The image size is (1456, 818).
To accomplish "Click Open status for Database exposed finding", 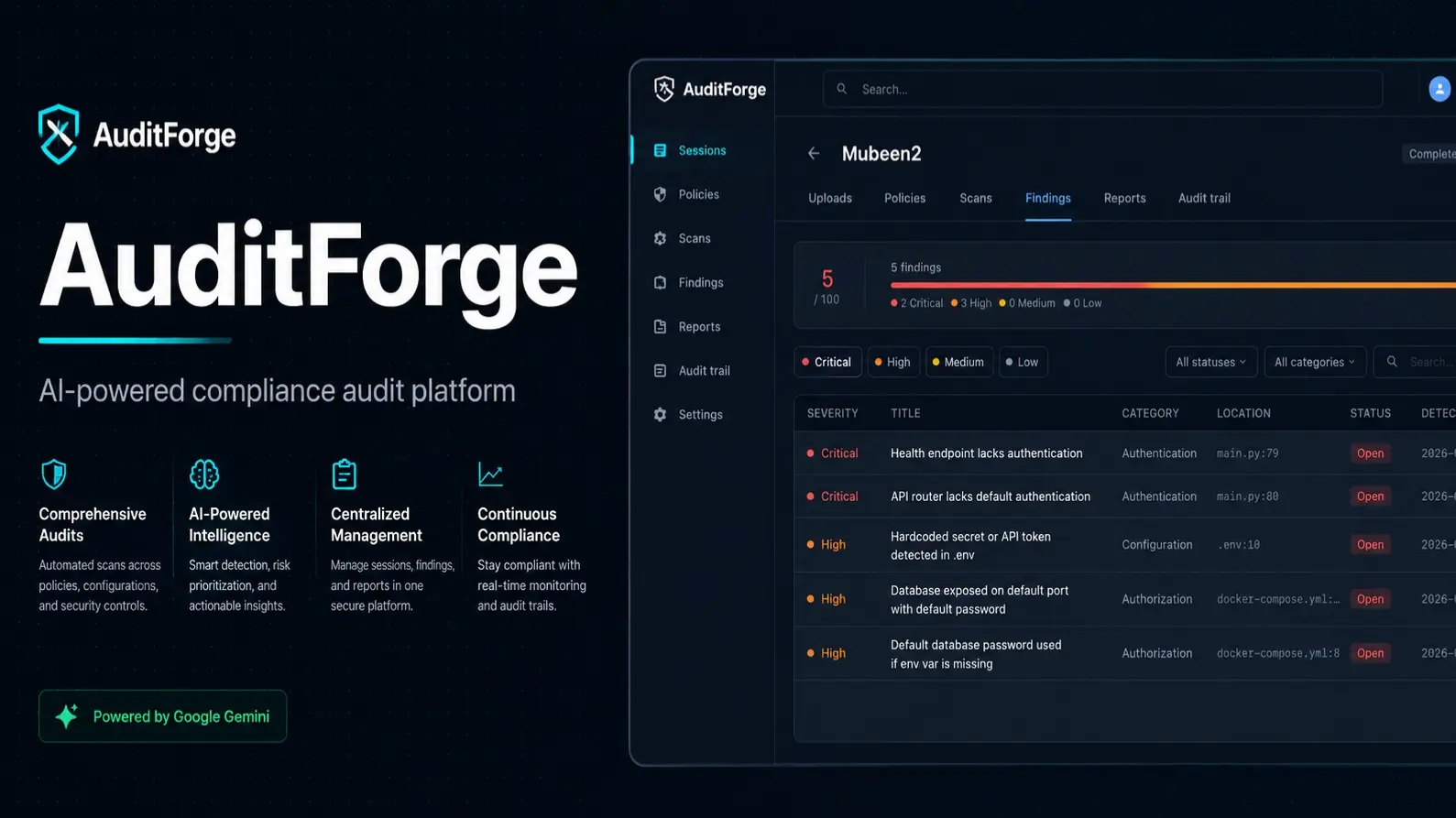I will (x=1370, y=599).
